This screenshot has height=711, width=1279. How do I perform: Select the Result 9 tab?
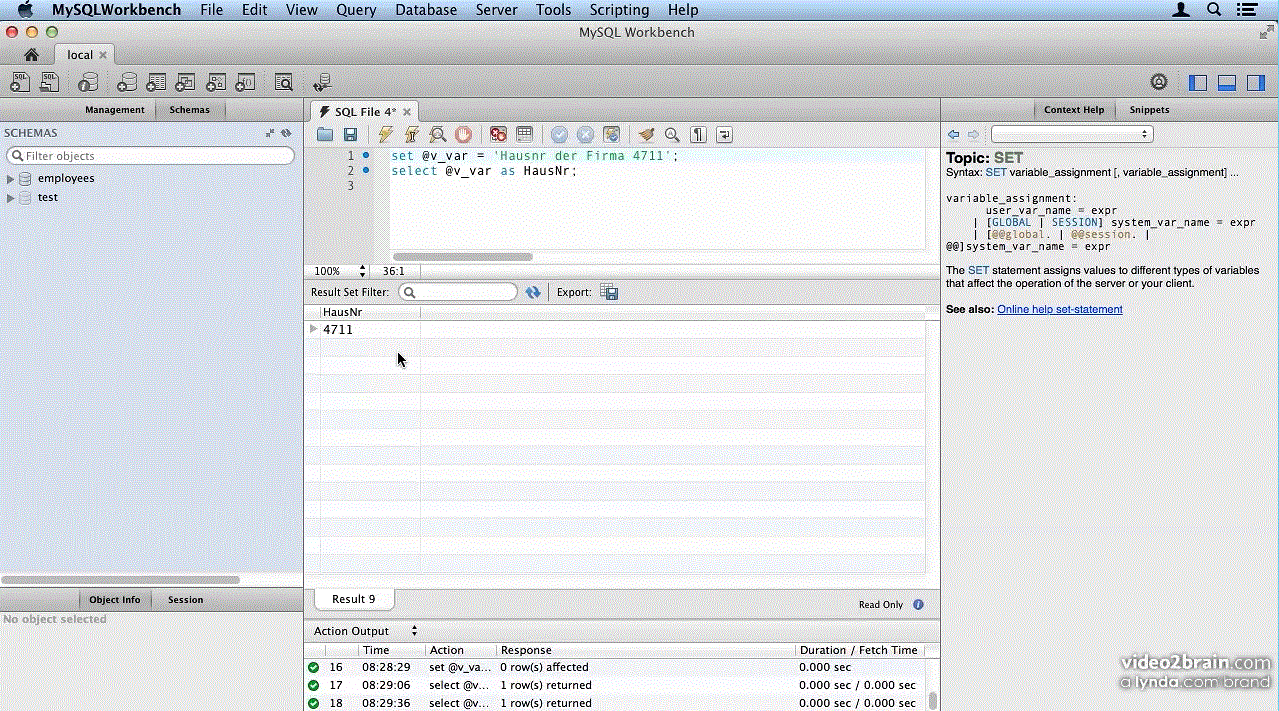point(353,599)
